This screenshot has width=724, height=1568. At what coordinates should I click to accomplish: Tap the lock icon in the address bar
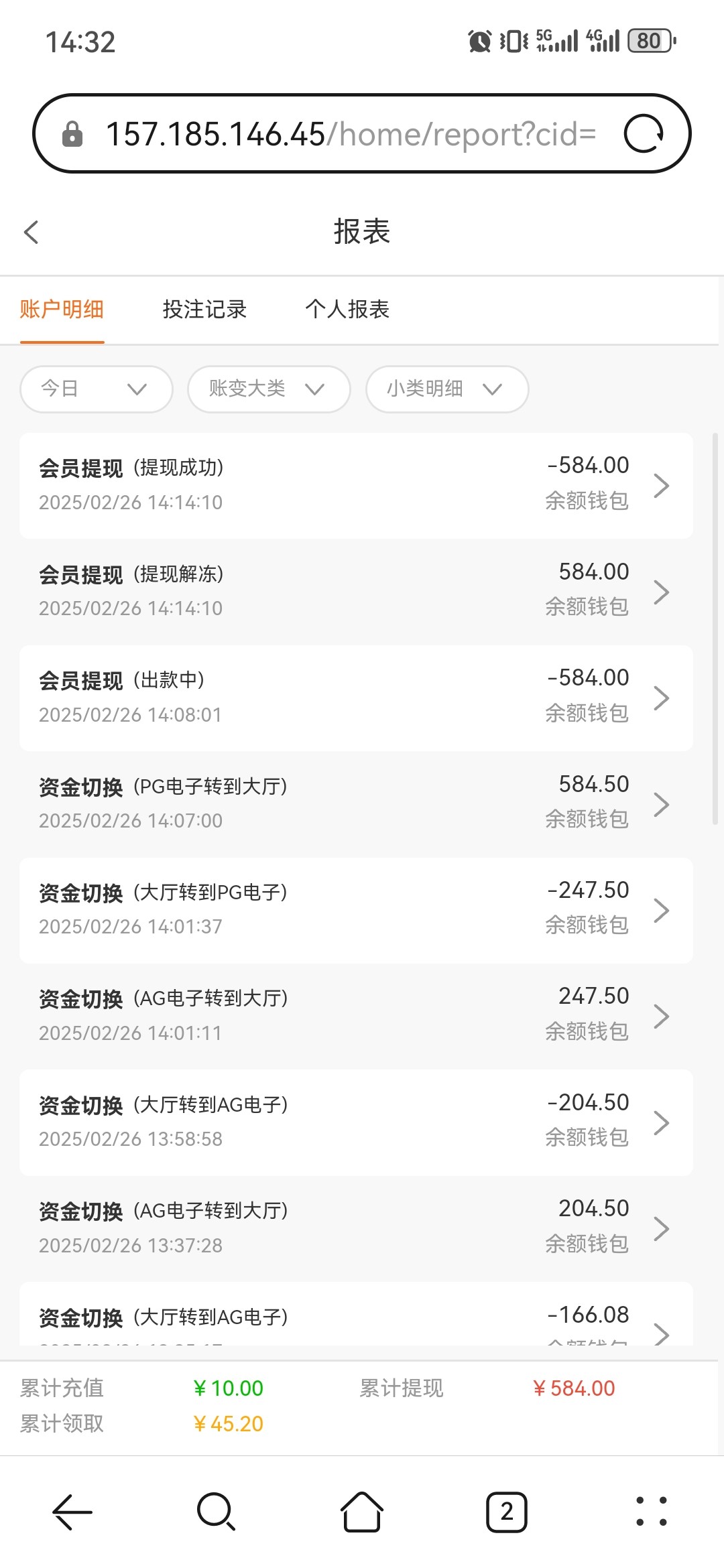(72, 134)
